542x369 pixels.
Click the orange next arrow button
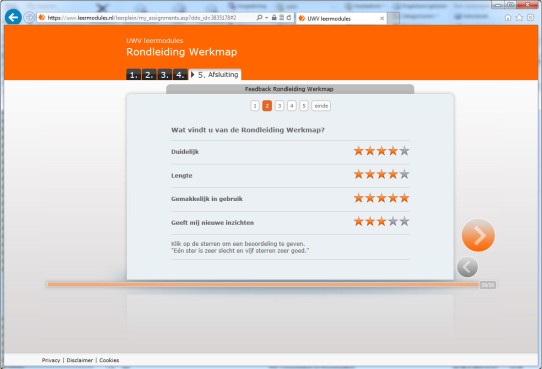tap(478, 235)
